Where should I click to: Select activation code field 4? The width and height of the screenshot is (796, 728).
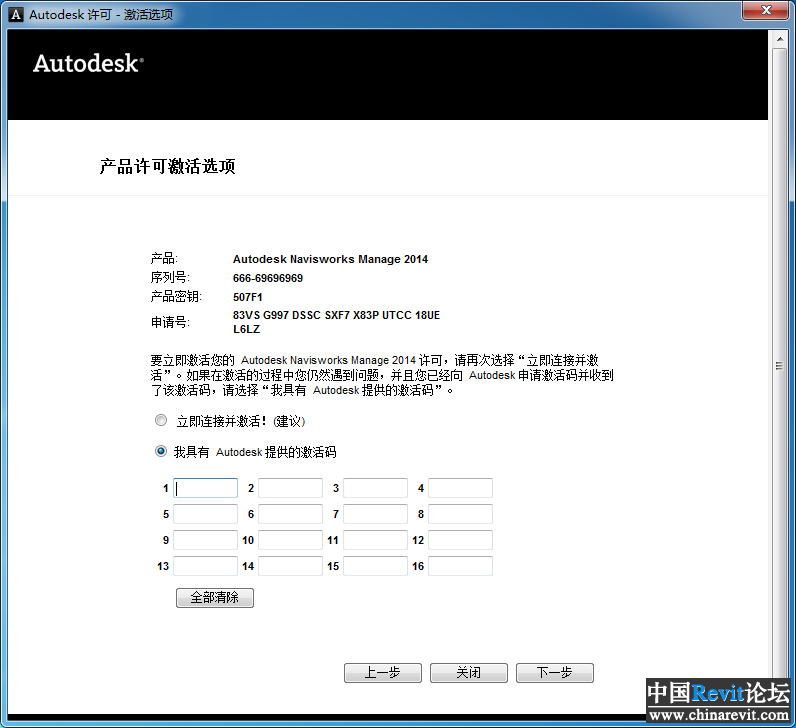point(460,488)
